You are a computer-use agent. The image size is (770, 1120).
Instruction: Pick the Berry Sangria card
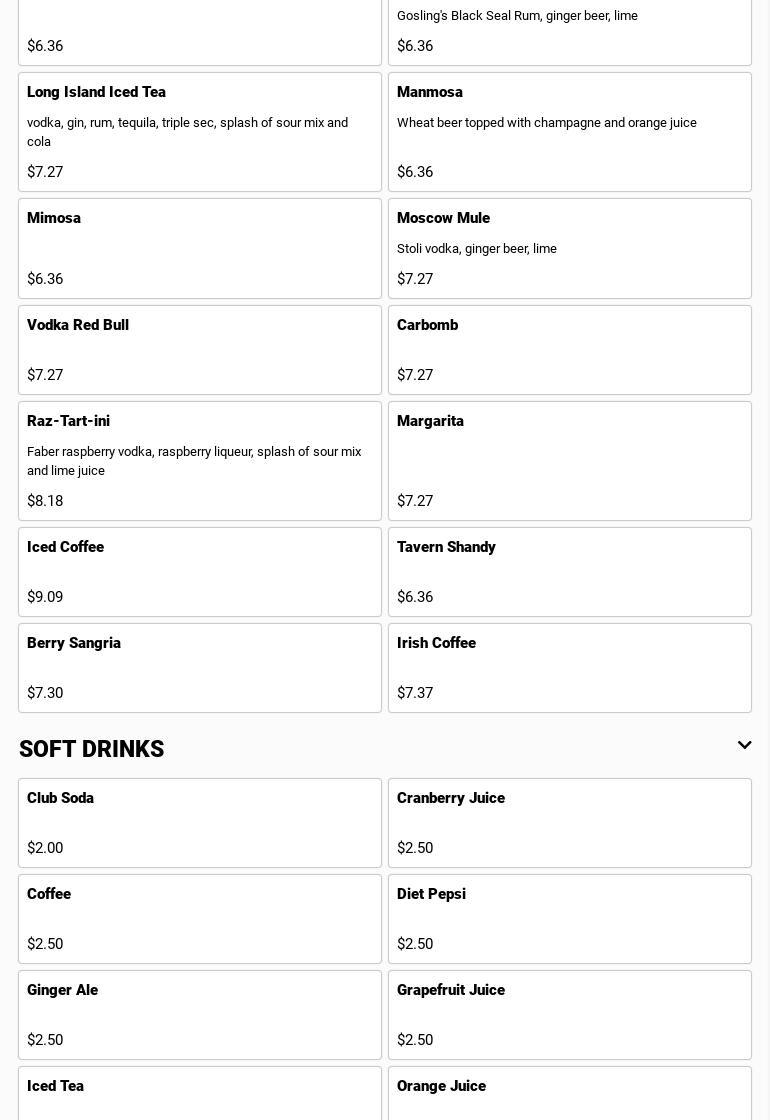200,668
